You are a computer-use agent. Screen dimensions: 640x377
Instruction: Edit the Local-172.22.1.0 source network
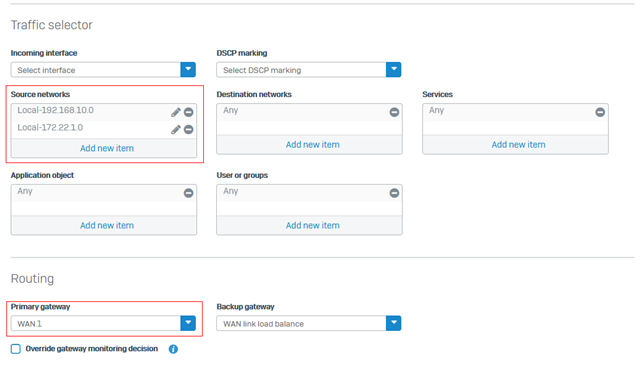point(176,130)
